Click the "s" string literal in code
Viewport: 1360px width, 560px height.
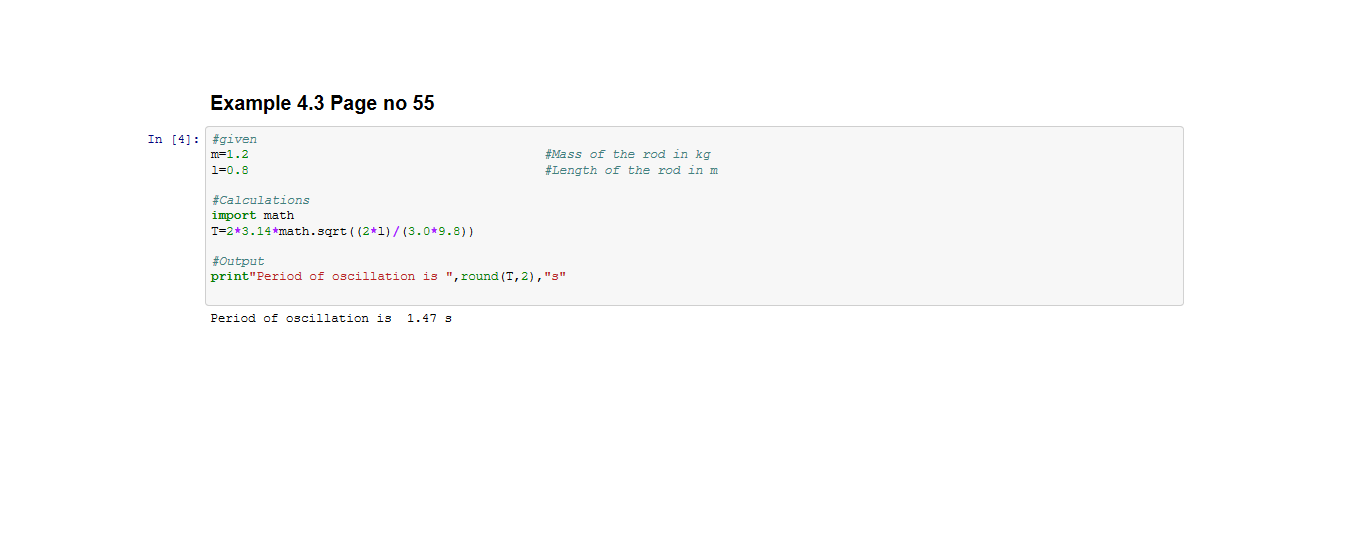pos(555,276)
